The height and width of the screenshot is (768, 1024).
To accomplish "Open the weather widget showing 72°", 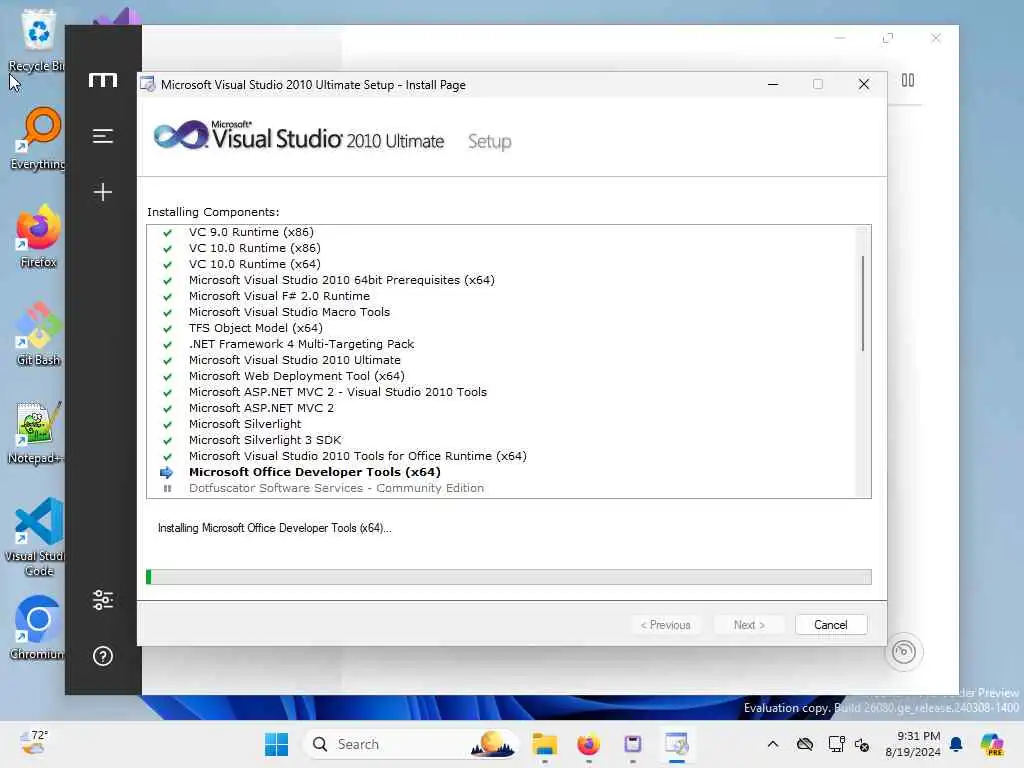I will (34, 743).
